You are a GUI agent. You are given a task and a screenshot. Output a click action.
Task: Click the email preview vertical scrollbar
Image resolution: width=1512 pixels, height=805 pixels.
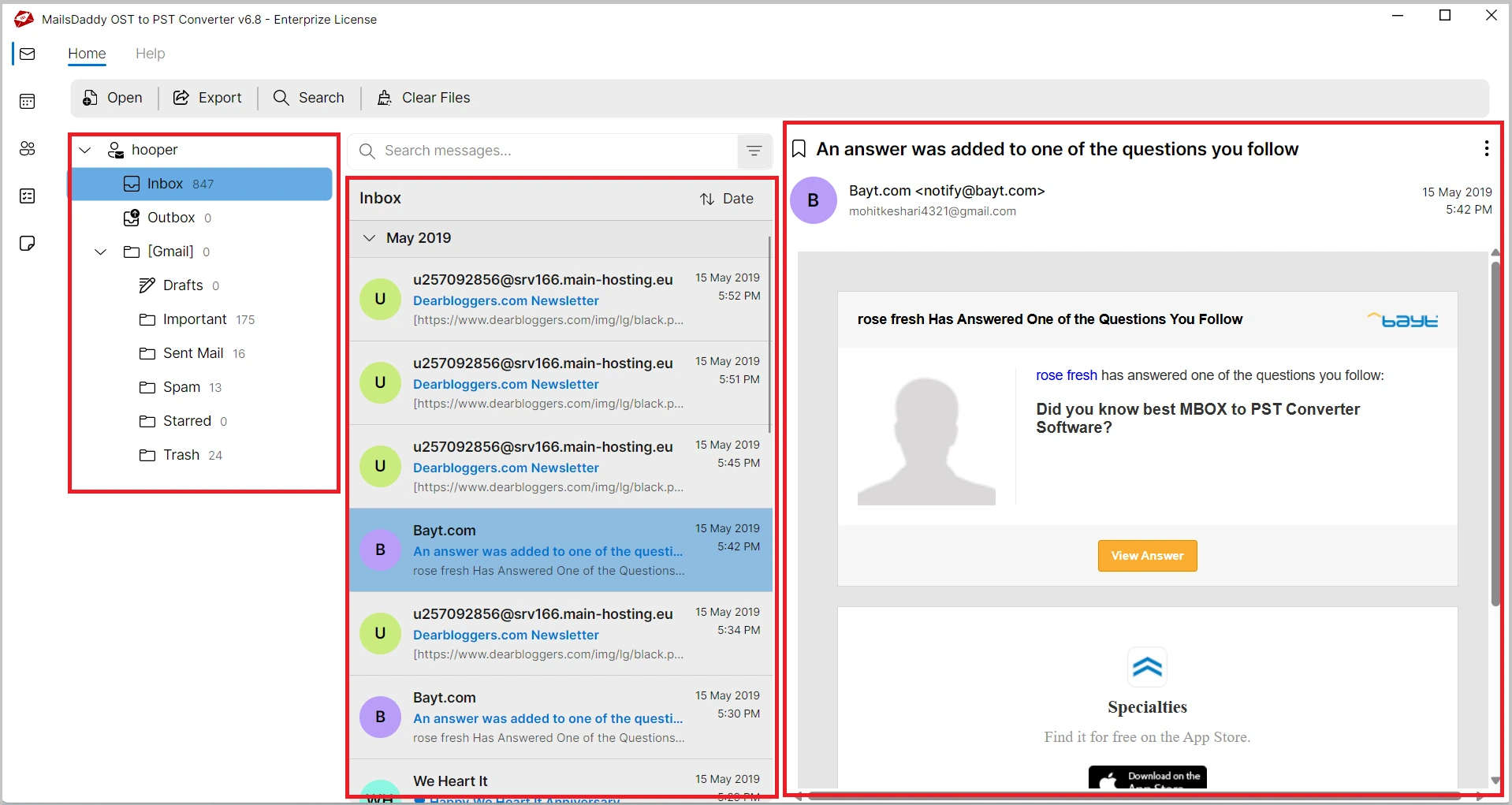(1495, 434)
